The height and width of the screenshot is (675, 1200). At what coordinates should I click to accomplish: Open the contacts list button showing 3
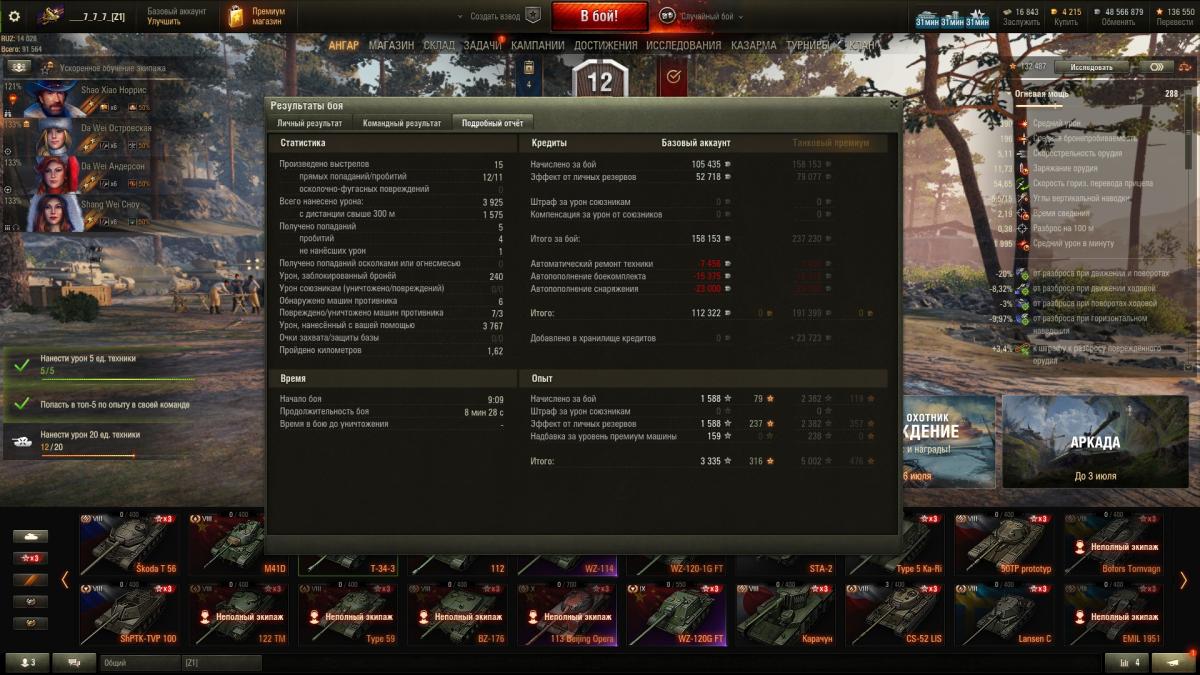tap(27, 662)
